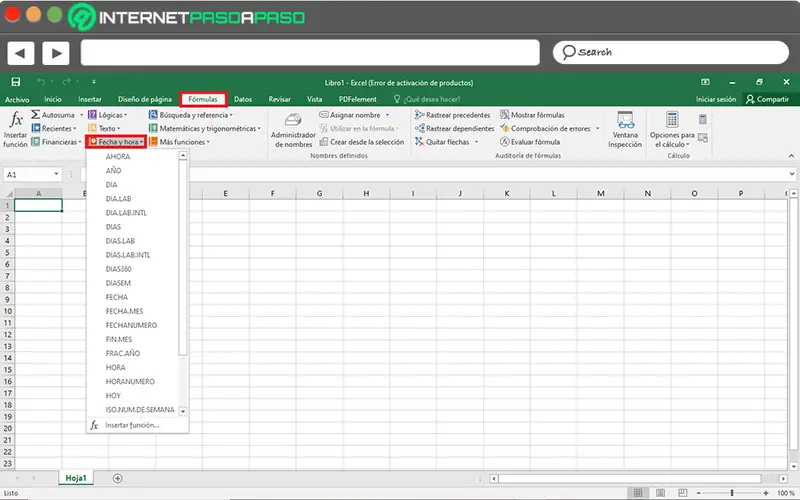Viewport: 800px width, 500px height.
Task: Switch to normal view in status bar
Action: pos(638,492)
